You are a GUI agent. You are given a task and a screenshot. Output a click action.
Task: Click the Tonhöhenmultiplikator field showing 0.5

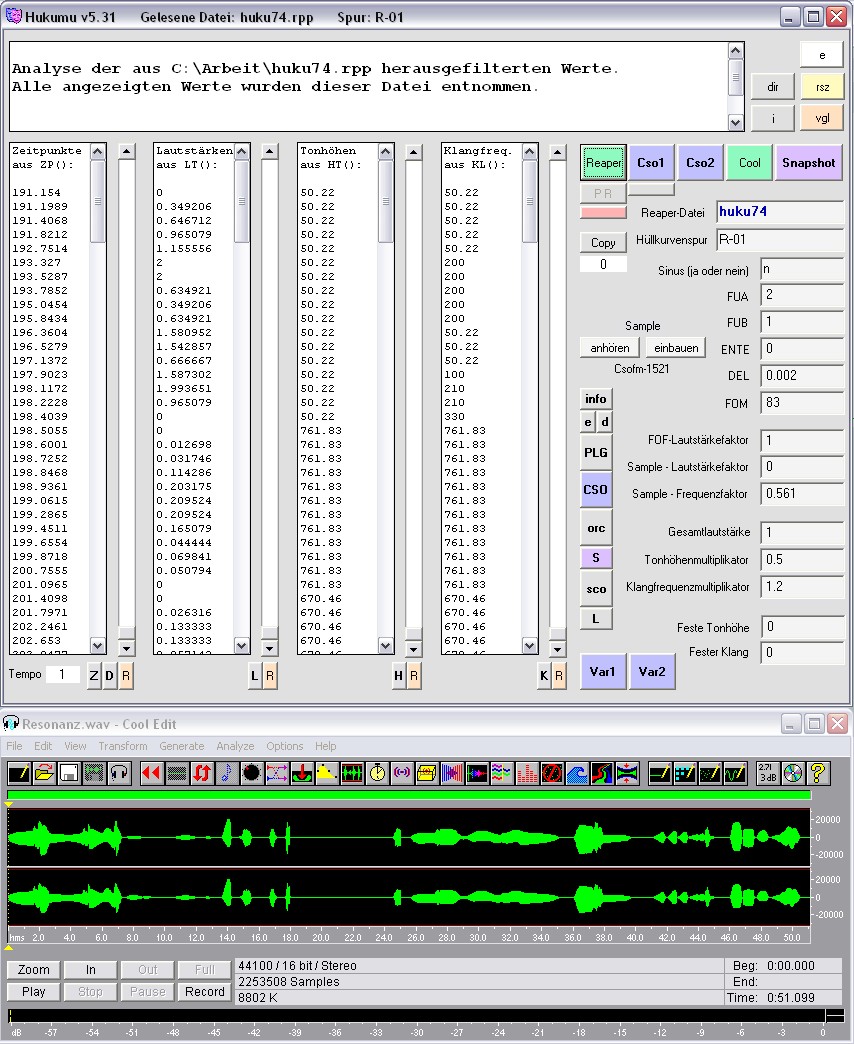(803, 559)
